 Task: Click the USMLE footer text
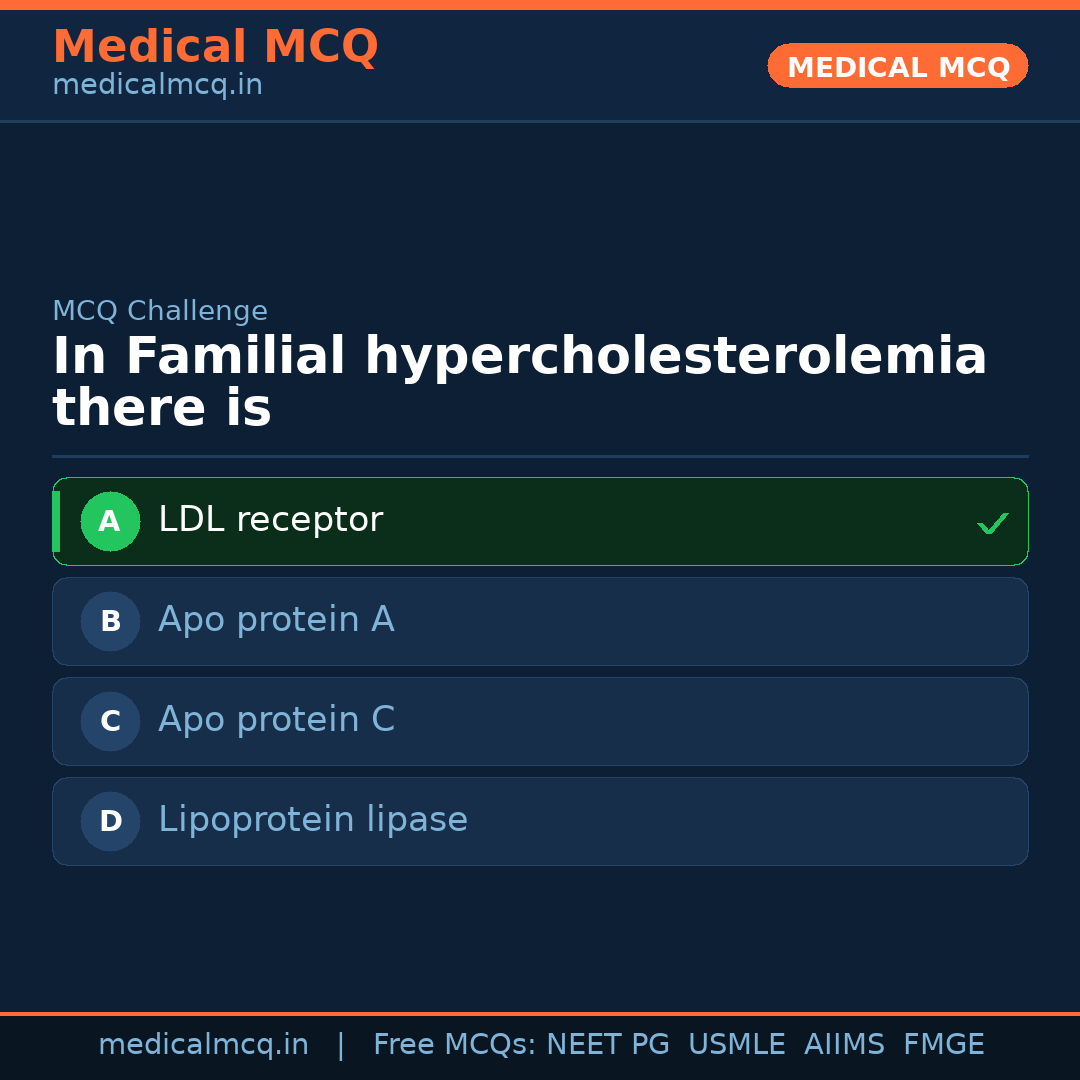point(736,1045)
